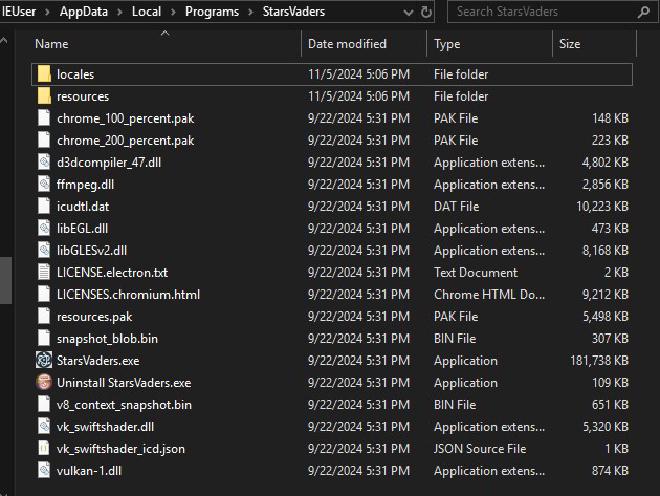Select the locales folder icon
Viewport: 660px width, 496px height.
pyautogui.click(x=44, y=74)
